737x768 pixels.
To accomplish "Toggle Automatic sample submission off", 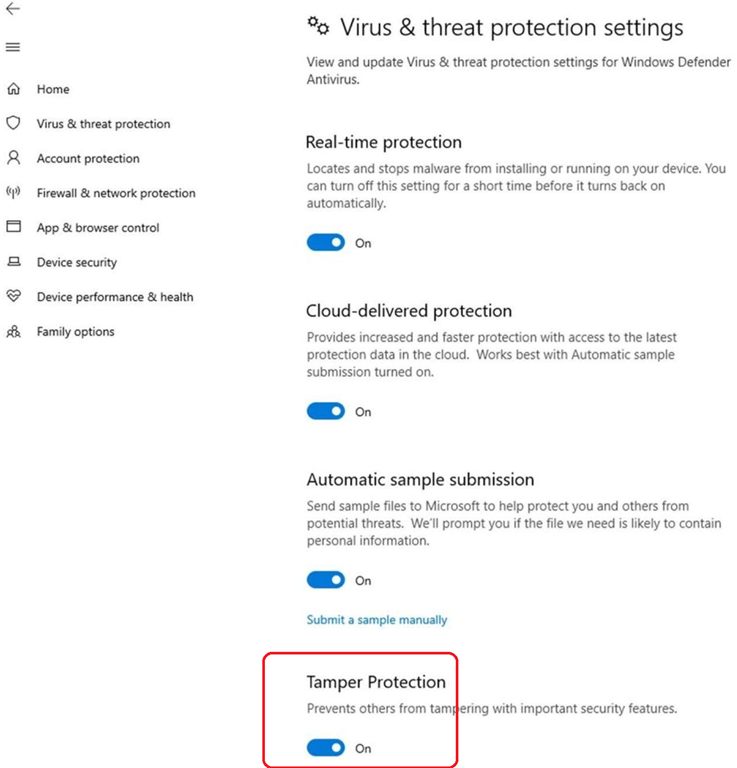I will click(x=326, y=580).
